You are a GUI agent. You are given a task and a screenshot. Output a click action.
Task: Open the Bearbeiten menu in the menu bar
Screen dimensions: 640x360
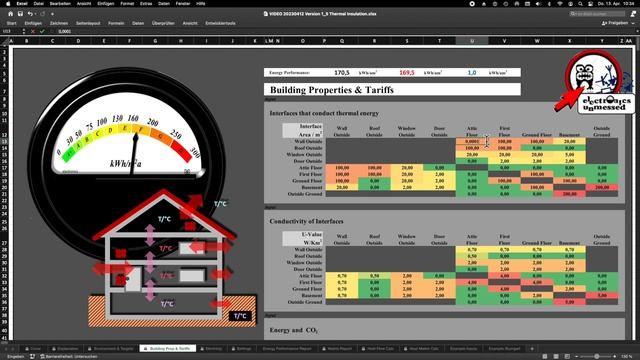pyautogui.click(x=60, y=3)
